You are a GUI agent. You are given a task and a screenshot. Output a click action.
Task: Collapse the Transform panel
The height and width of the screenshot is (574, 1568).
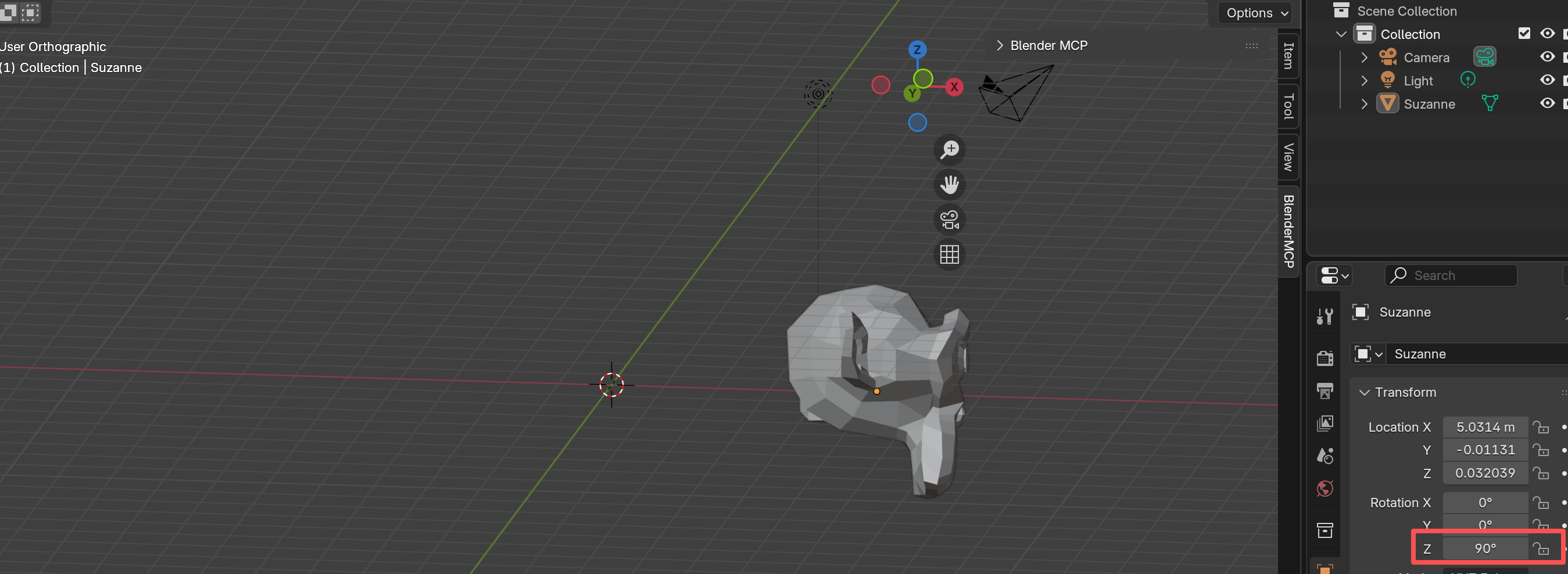(x=1364, y=393)
